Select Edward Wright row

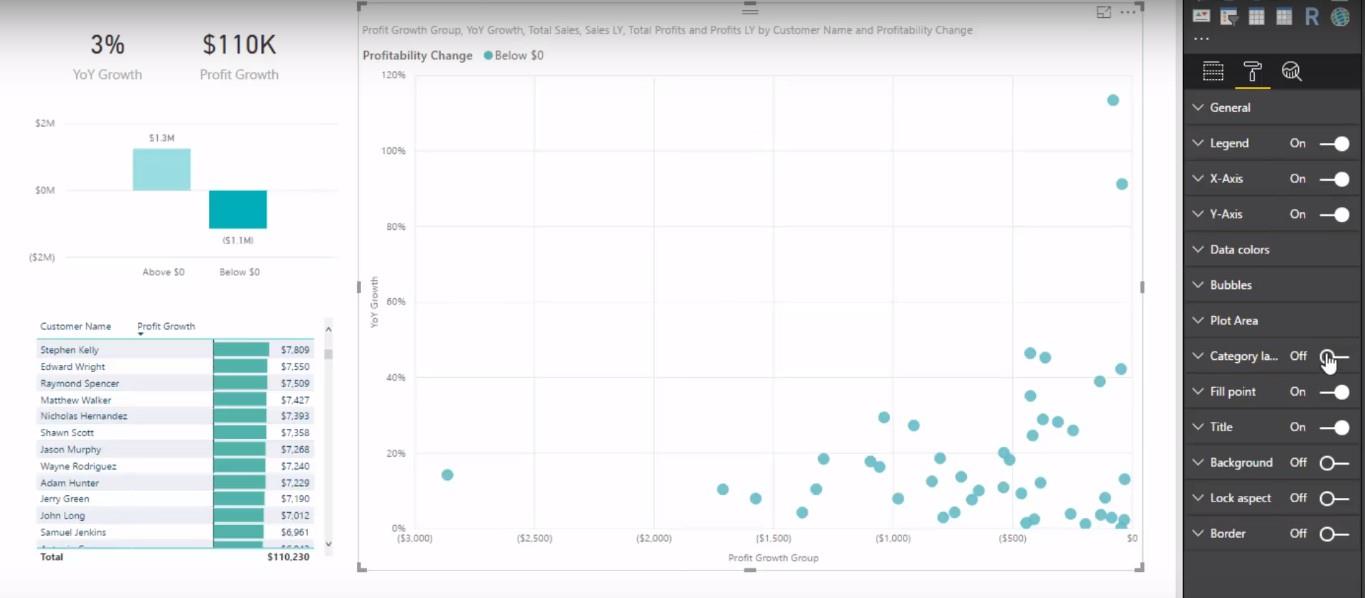pos(175,367)
